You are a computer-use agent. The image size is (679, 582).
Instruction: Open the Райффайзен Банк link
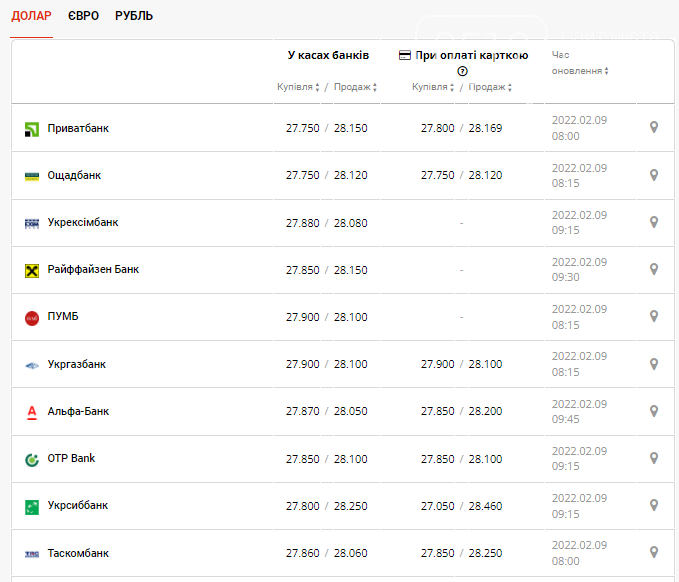pos(93,270)
